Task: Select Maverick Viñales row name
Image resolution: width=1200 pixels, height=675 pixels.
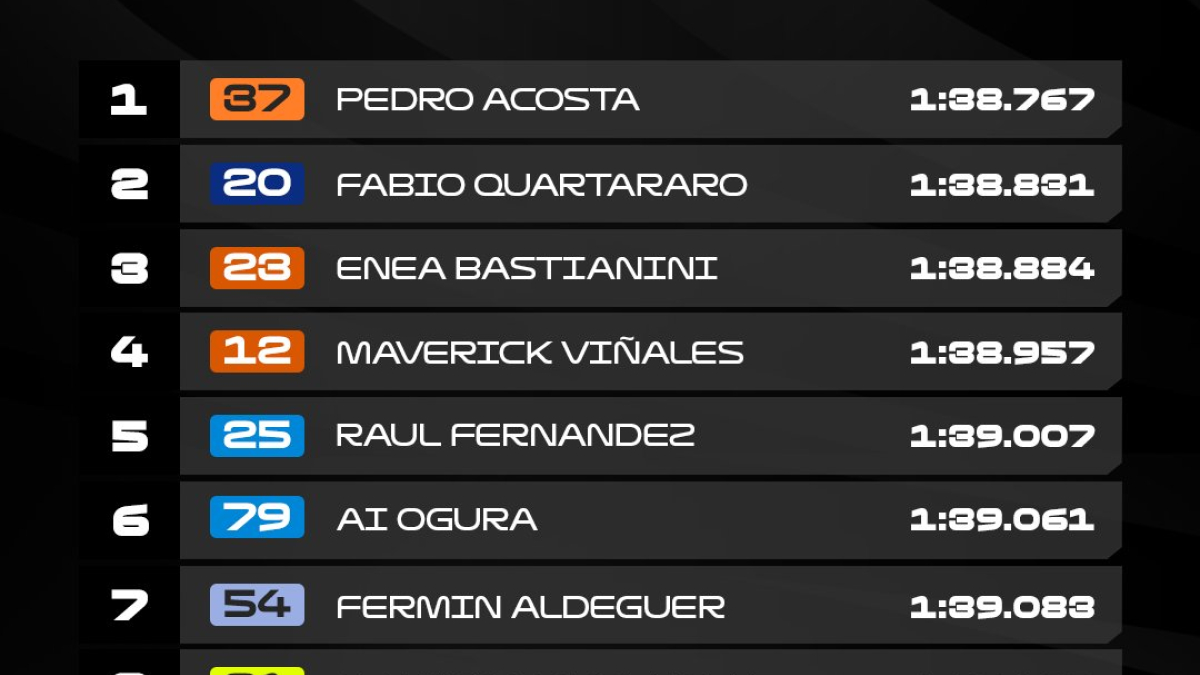Action: click(x=540, y=351)
